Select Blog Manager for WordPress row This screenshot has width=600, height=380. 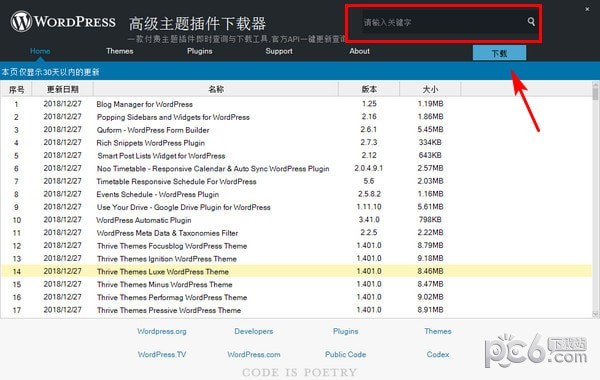coord(297,104)
